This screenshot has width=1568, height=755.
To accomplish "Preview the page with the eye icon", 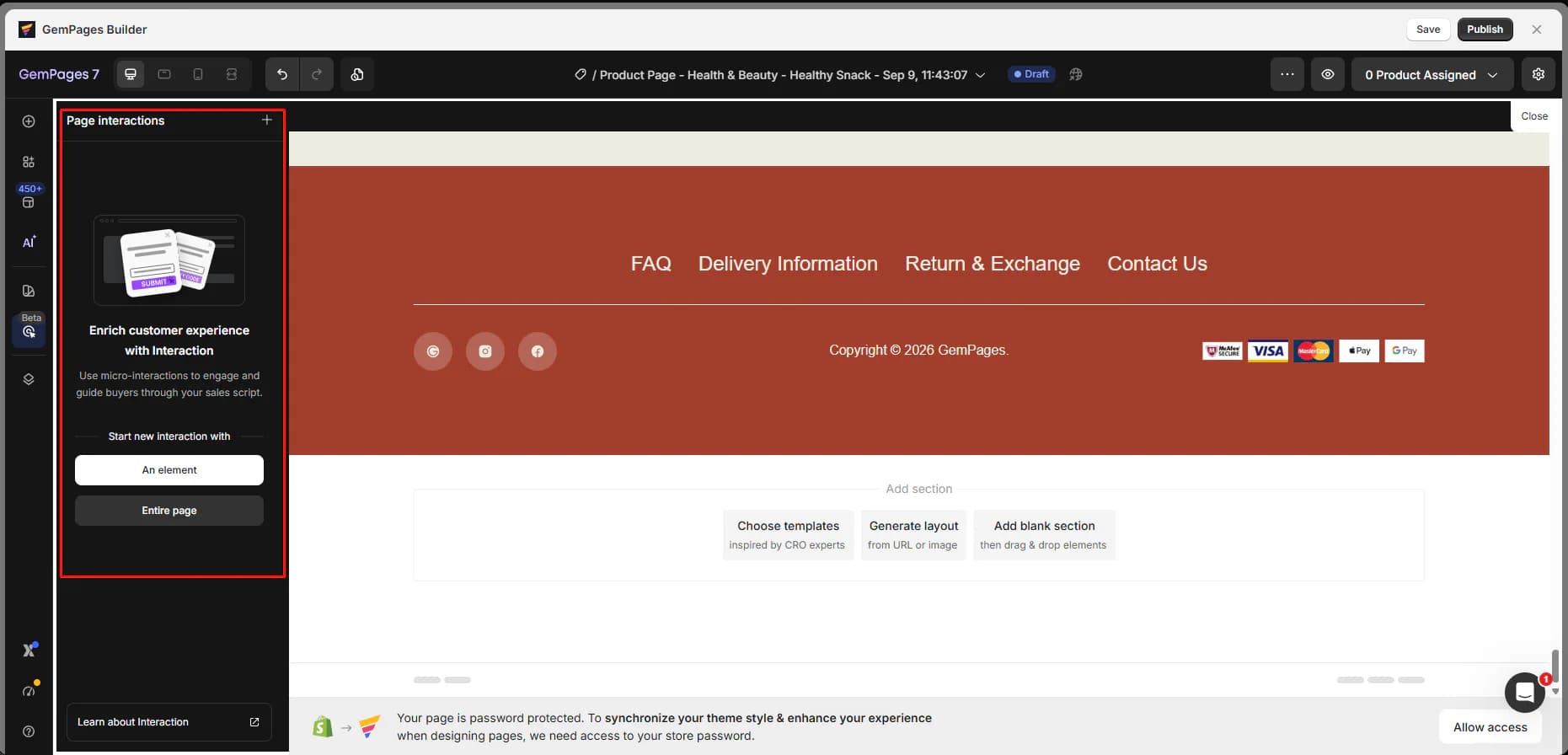I will [1328, 74].
